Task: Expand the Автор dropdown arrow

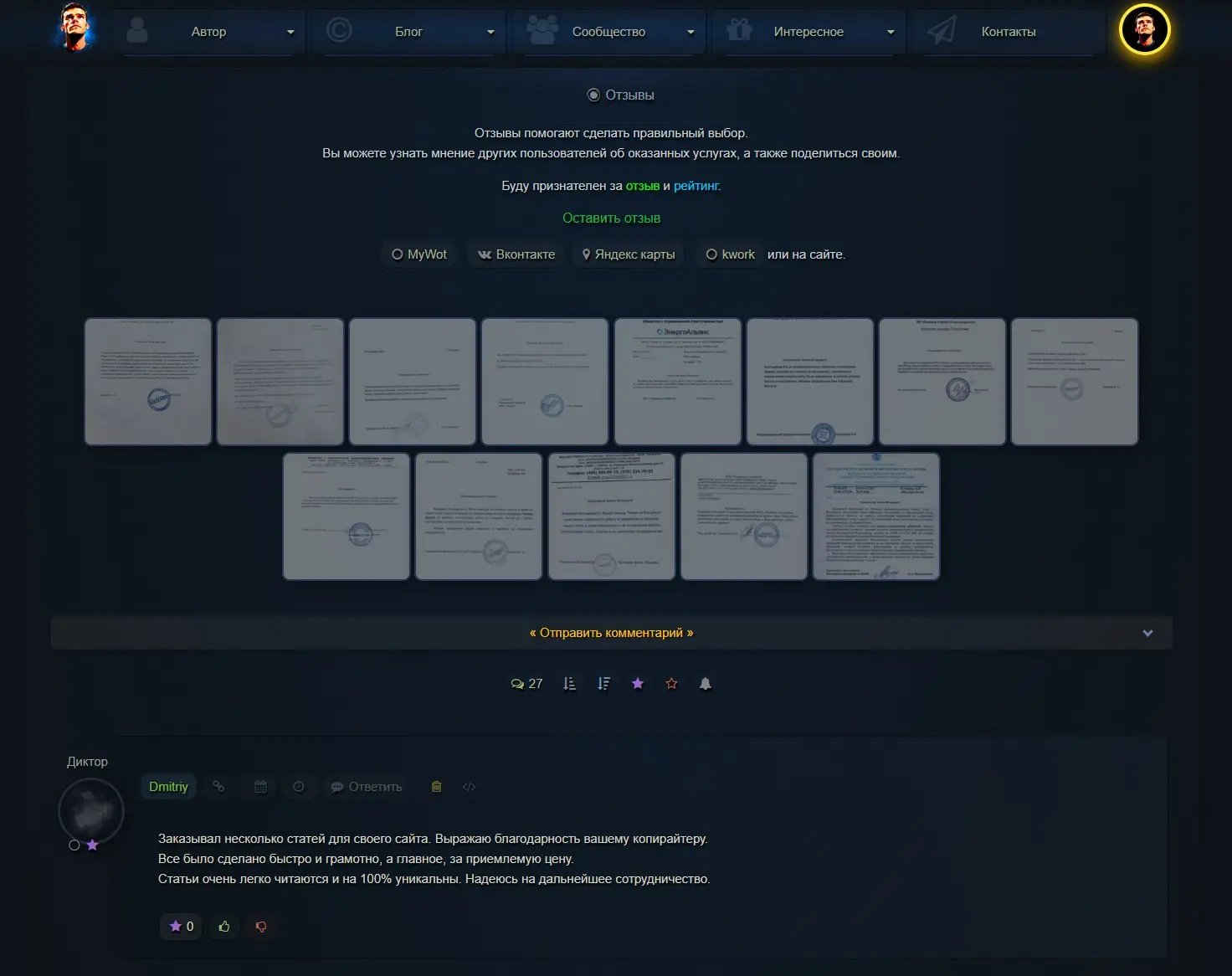Action: (290, 32)
